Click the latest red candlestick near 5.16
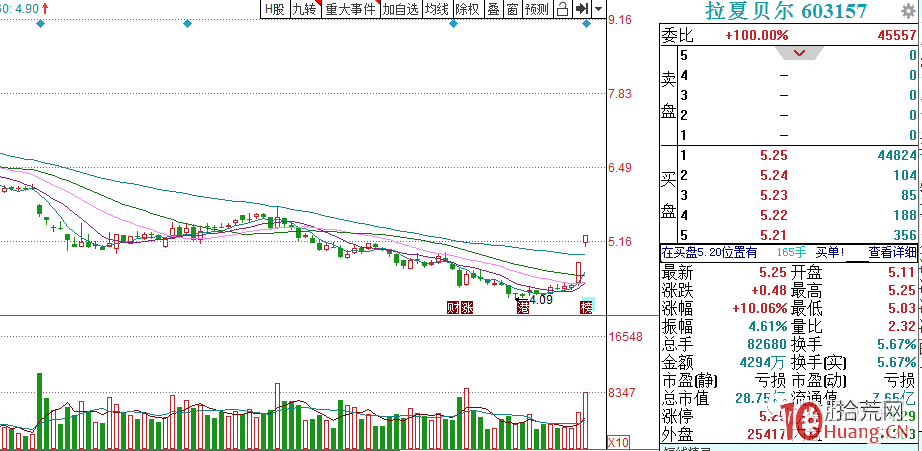 point(586,240)
